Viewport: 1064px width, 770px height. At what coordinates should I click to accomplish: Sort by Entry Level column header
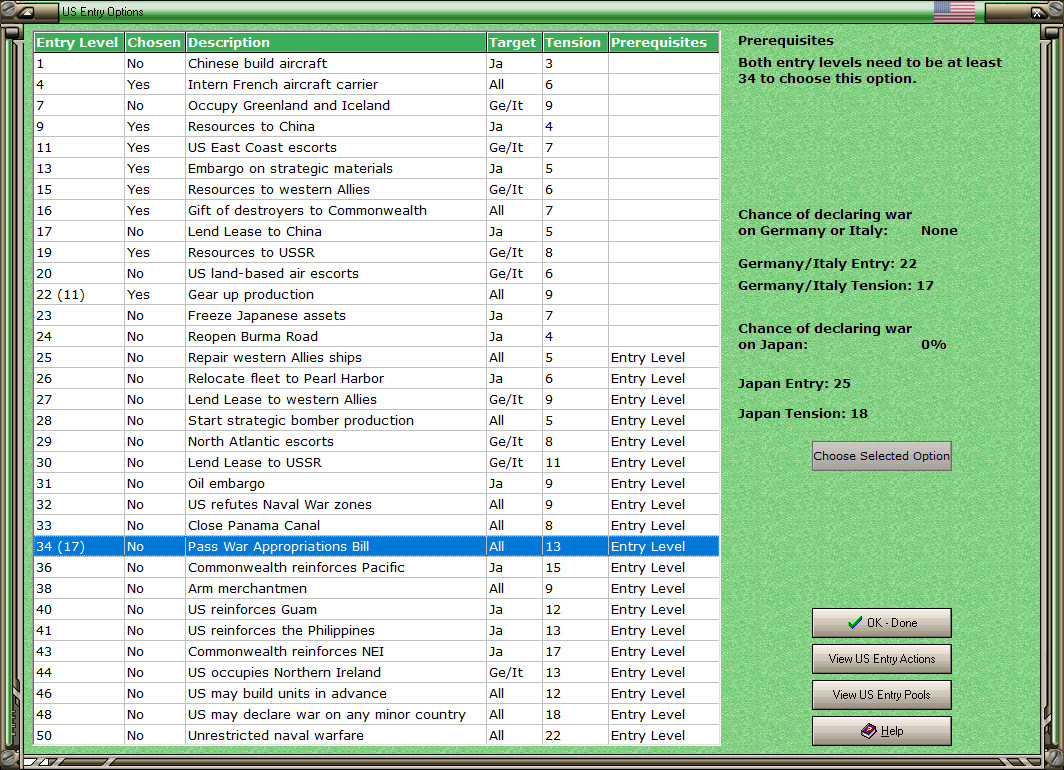(x=79, y=42)
